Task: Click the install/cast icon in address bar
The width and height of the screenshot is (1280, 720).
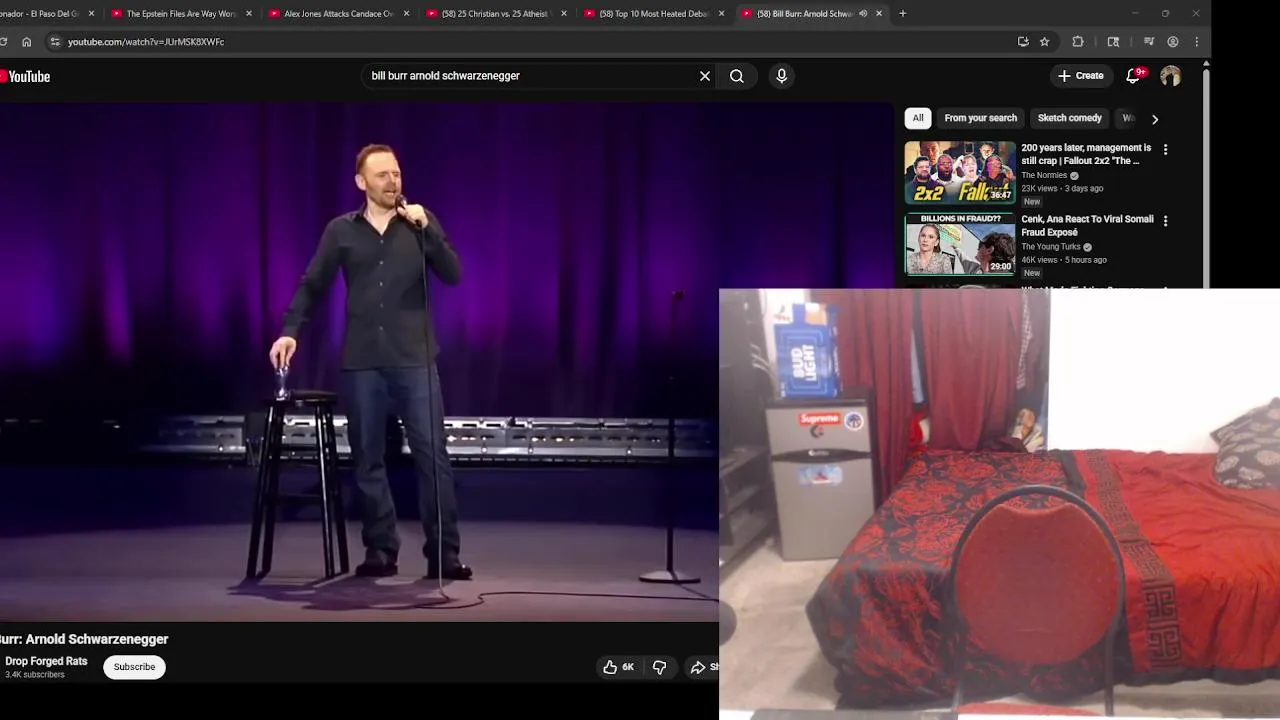Action: (x=1023, y=42)
